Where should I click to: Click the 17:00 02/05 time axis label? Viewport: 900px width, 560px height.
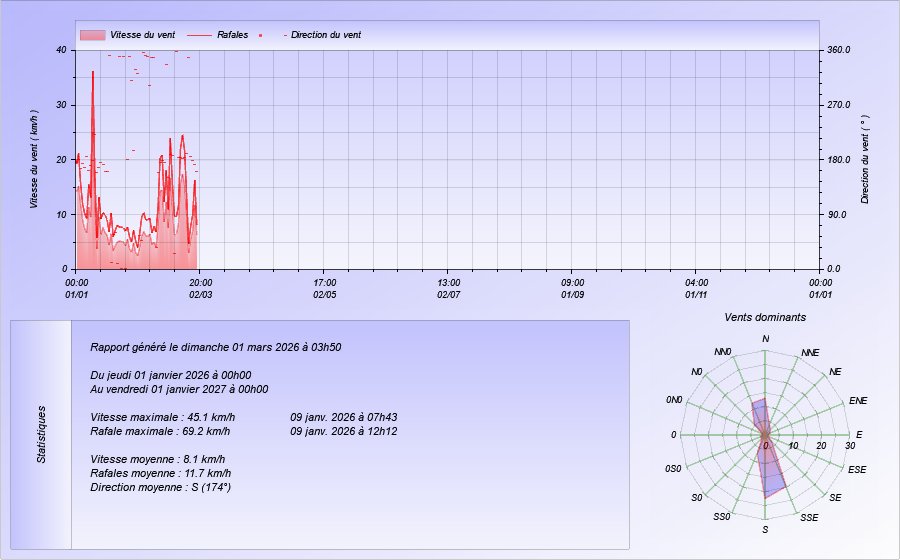point(324,289)
